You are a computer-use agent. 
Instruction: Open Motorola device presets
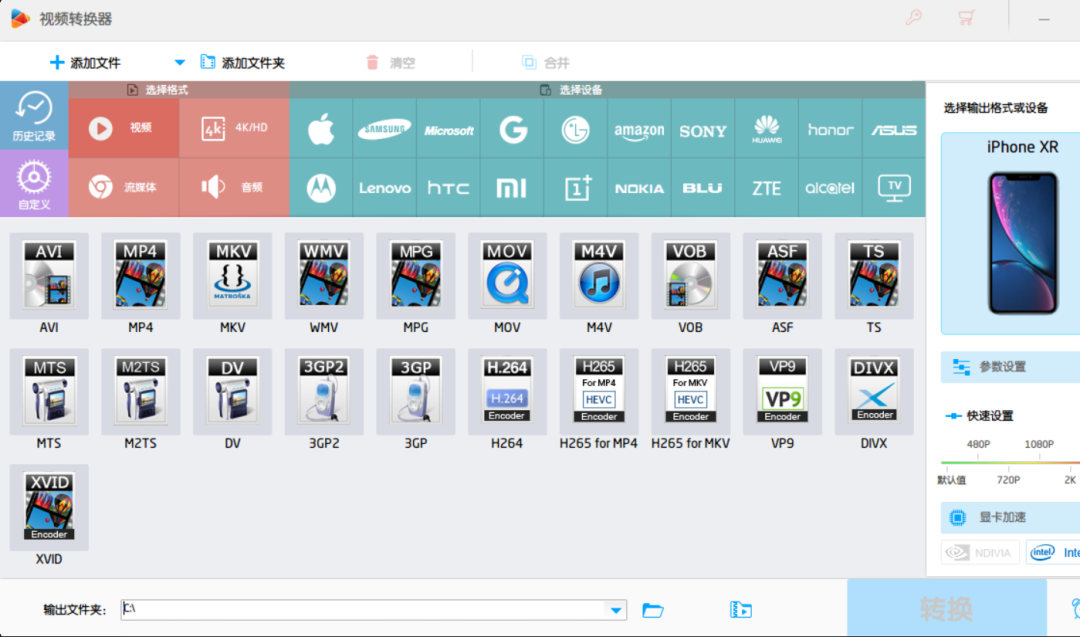pyautogui.click(x=321, y=187)
